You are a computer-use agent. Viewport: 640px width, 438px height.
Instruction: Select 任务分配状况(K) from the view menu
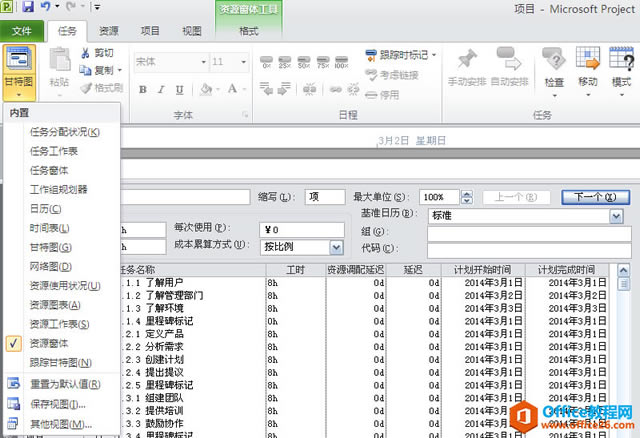click(64, 132)
